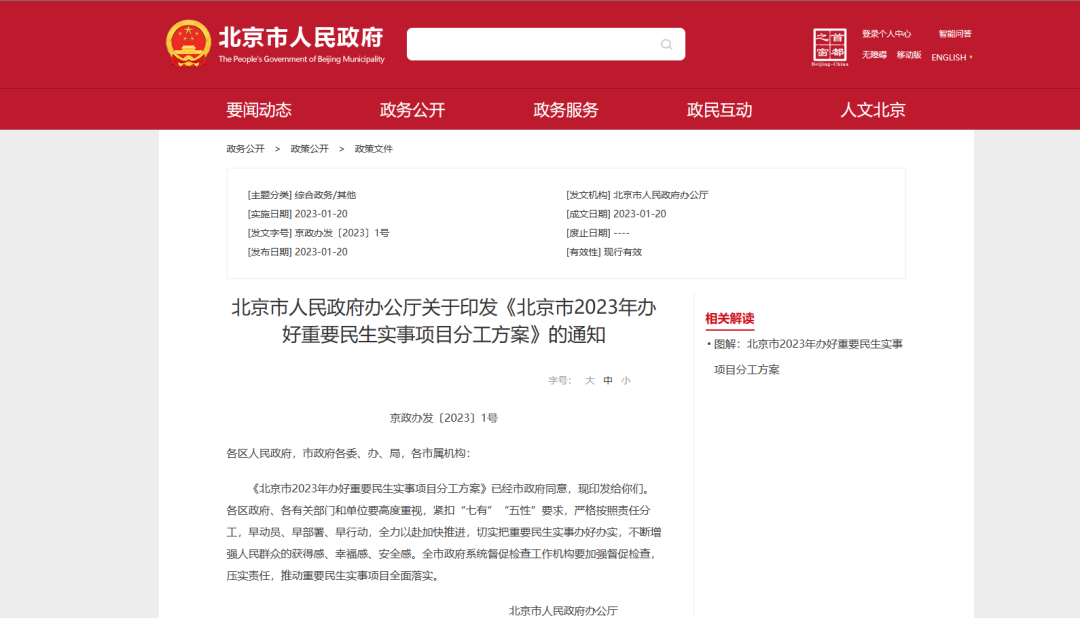Click the 政策文件 breadcrumb link
Image resolution: width=1080 pixels, height=618 pixels.
(371, 148)
